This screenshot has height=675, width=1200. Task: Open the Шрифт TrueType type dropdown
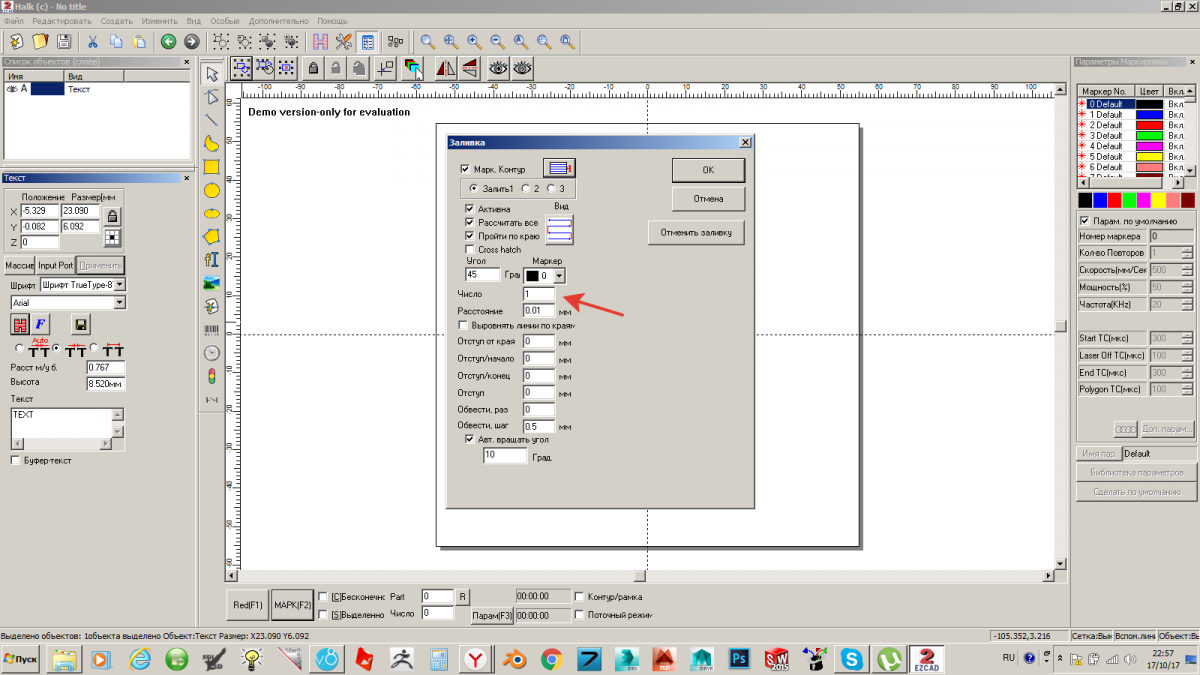[x=120, y=285]
